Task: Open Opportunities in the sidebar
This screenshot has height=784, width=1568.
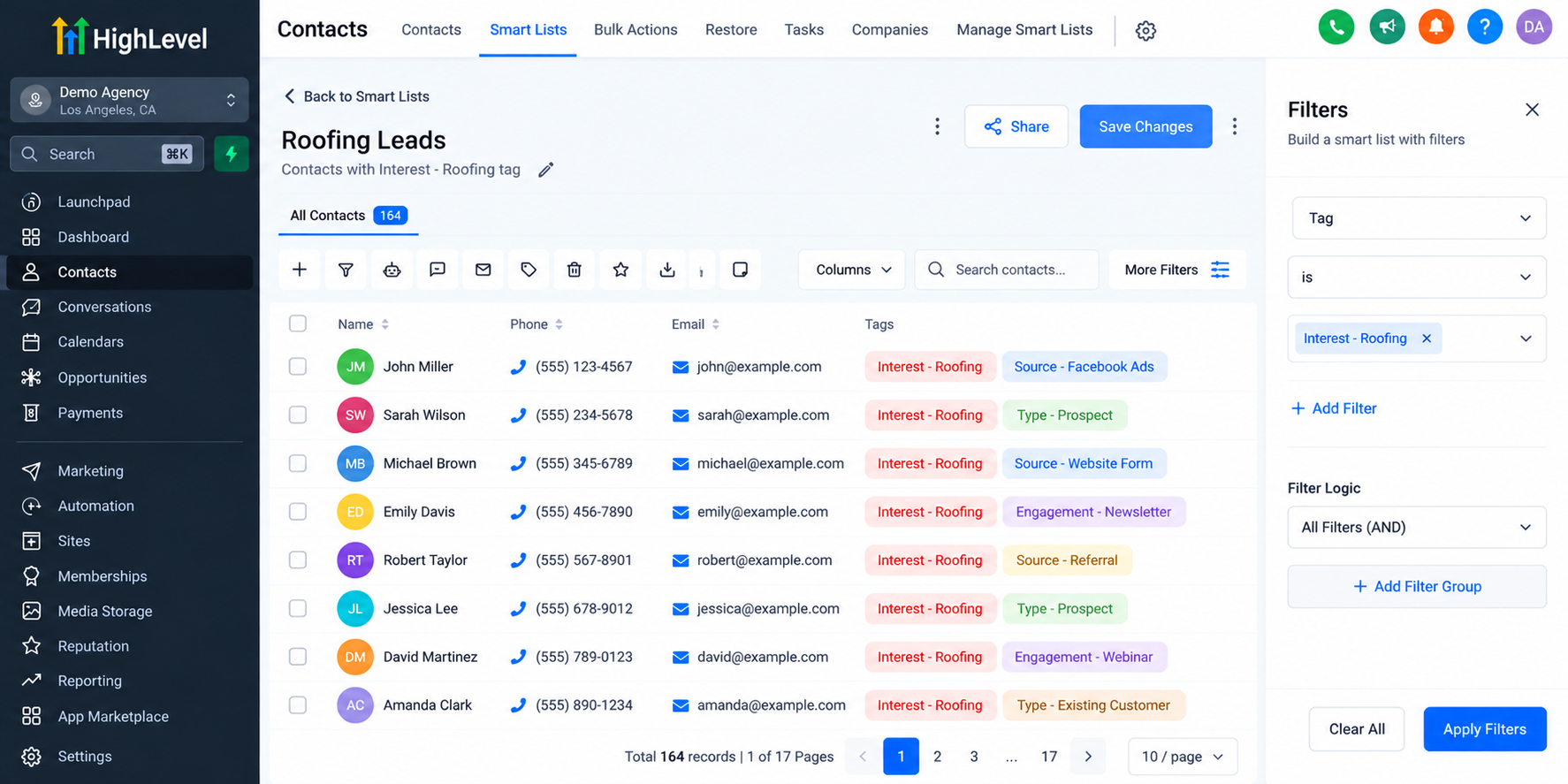Action: 129,377
